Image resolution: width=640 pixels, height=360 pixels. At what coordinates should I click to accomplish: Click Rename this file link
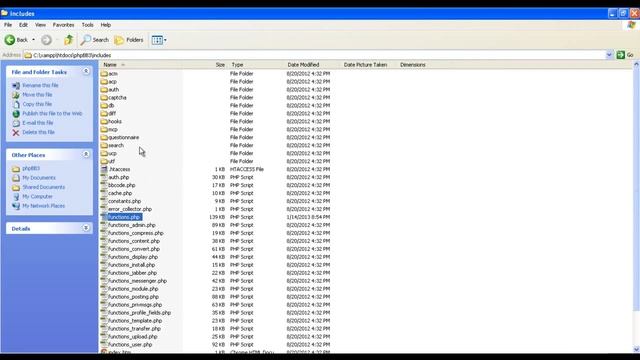tap(40, 85)
